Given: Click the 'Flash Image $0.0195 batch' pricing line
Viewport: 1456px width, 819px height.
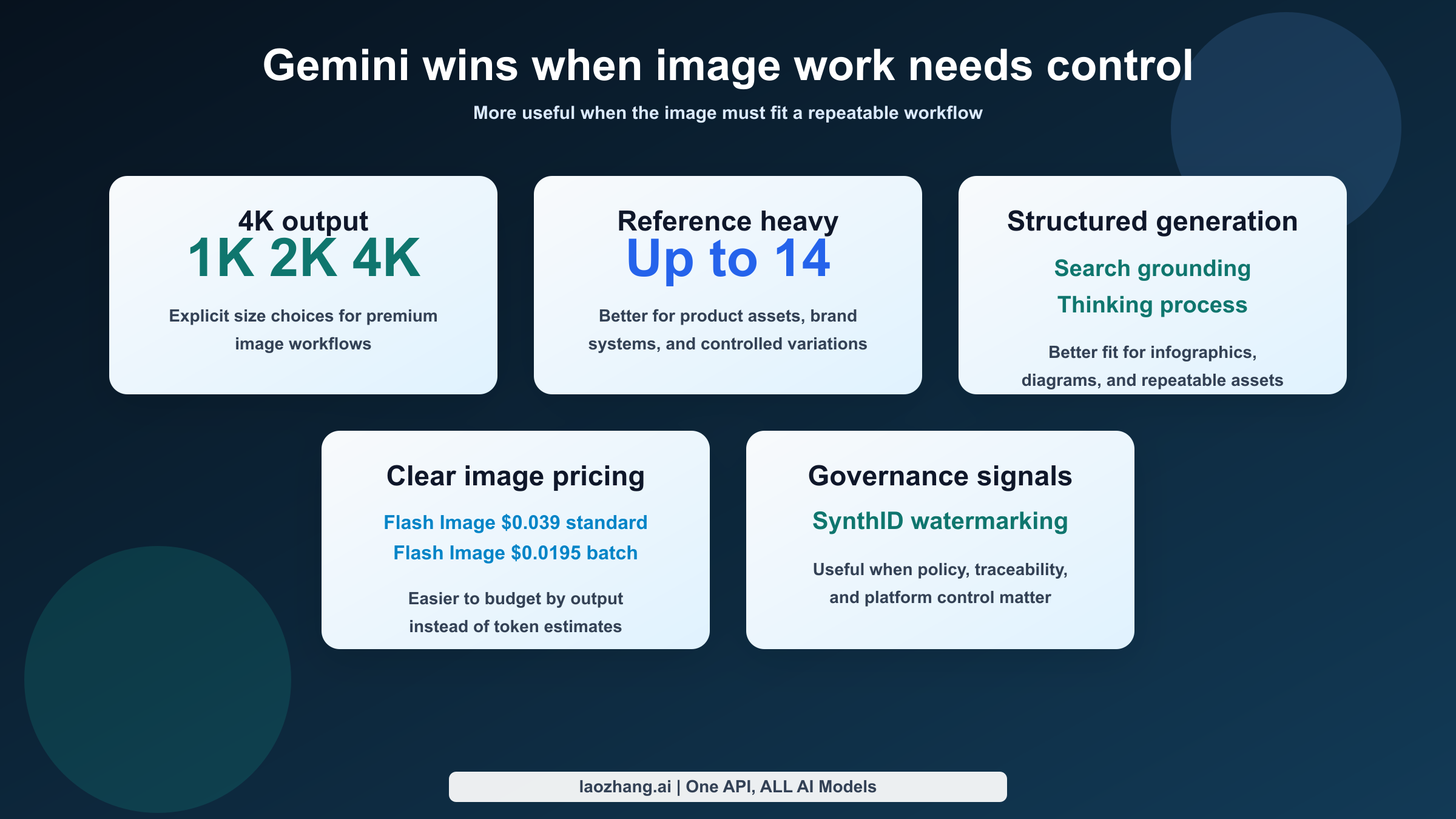Looking at the screenshot, I should coord(516,553).
